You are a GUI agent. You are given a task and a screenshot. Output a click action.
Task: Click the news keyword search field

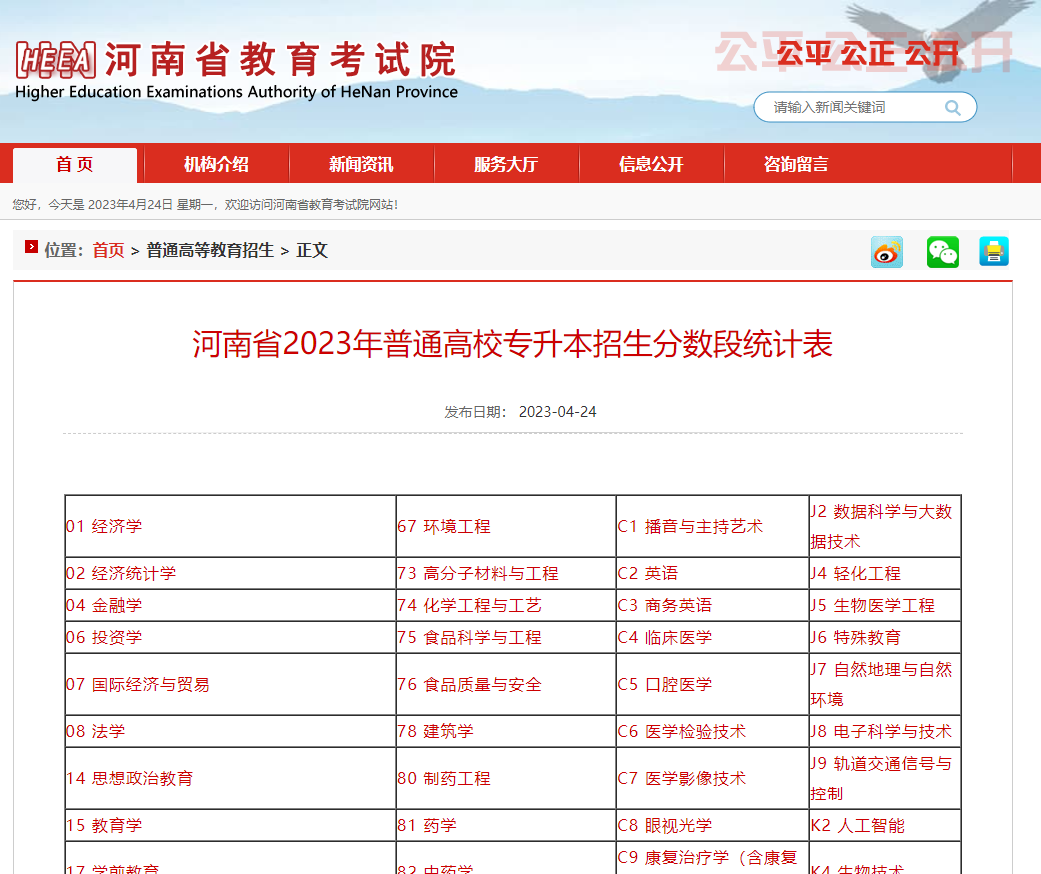pyautogui.click(x=850, y=108)
